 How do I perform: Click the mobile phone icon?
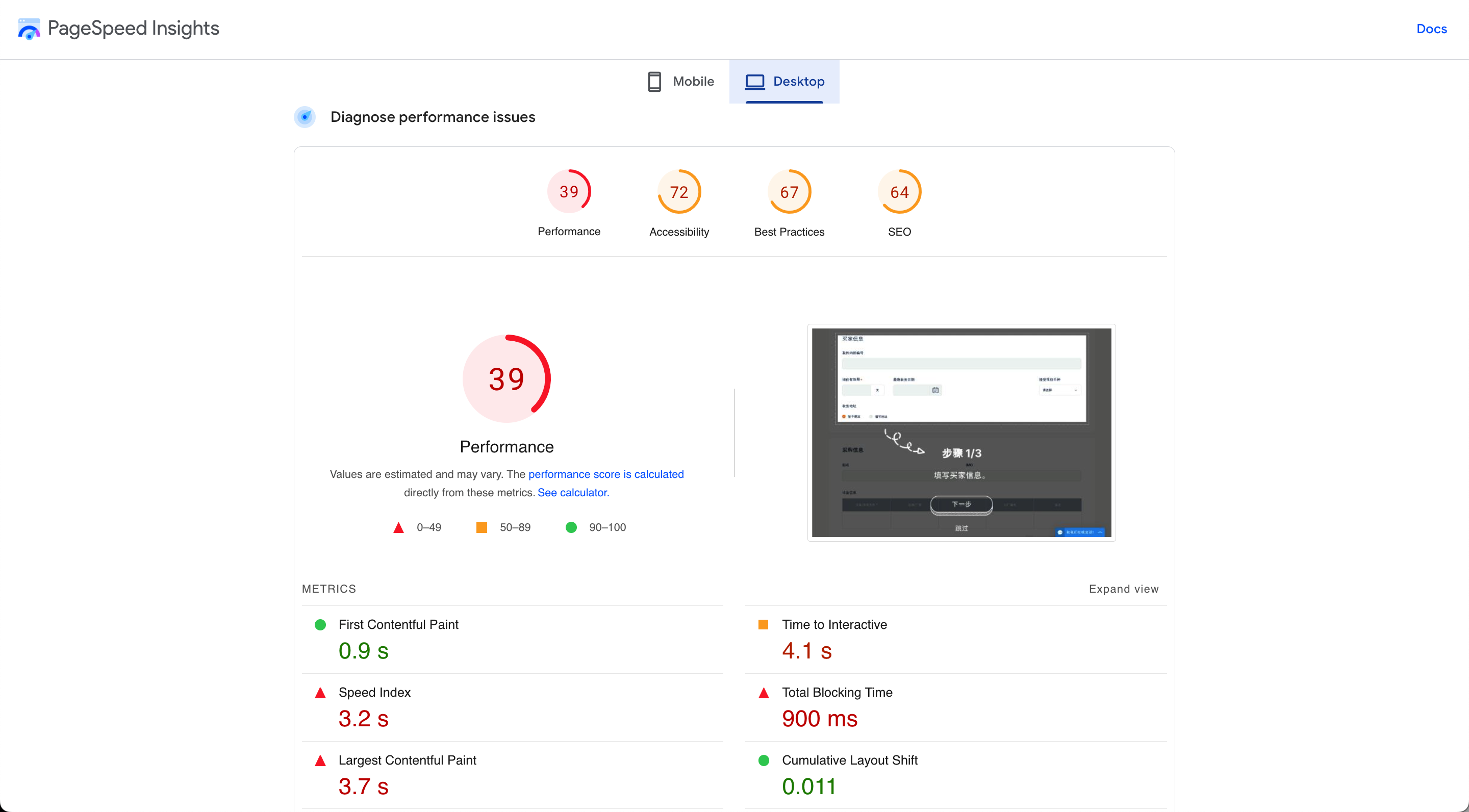pos(654,82)
